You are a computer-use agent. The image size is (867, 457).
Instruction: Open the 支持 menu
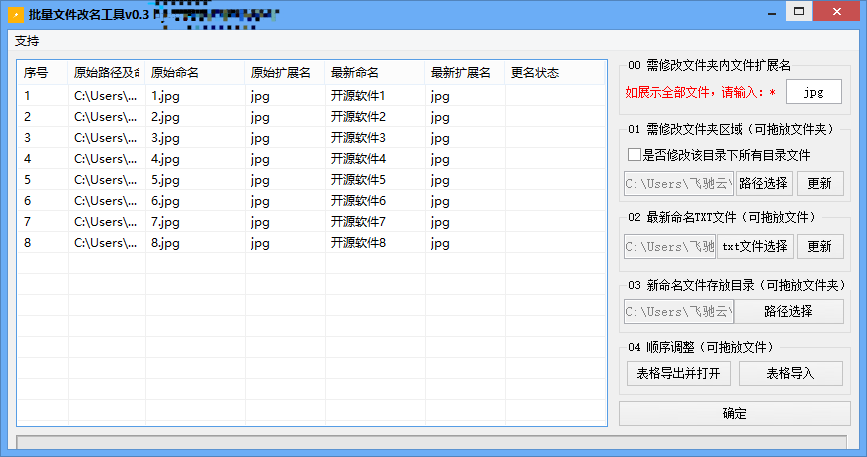[x=27, y=41]
